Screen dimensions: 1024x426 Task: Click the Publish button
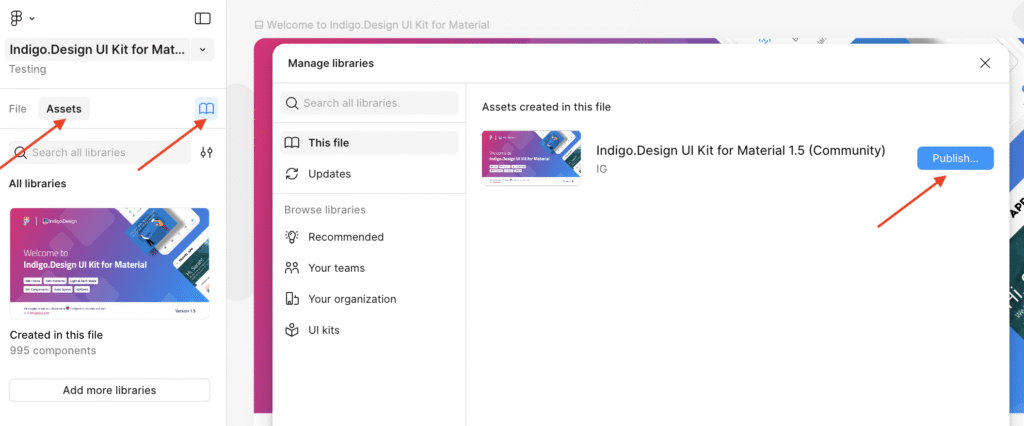[x=955, y=158]
